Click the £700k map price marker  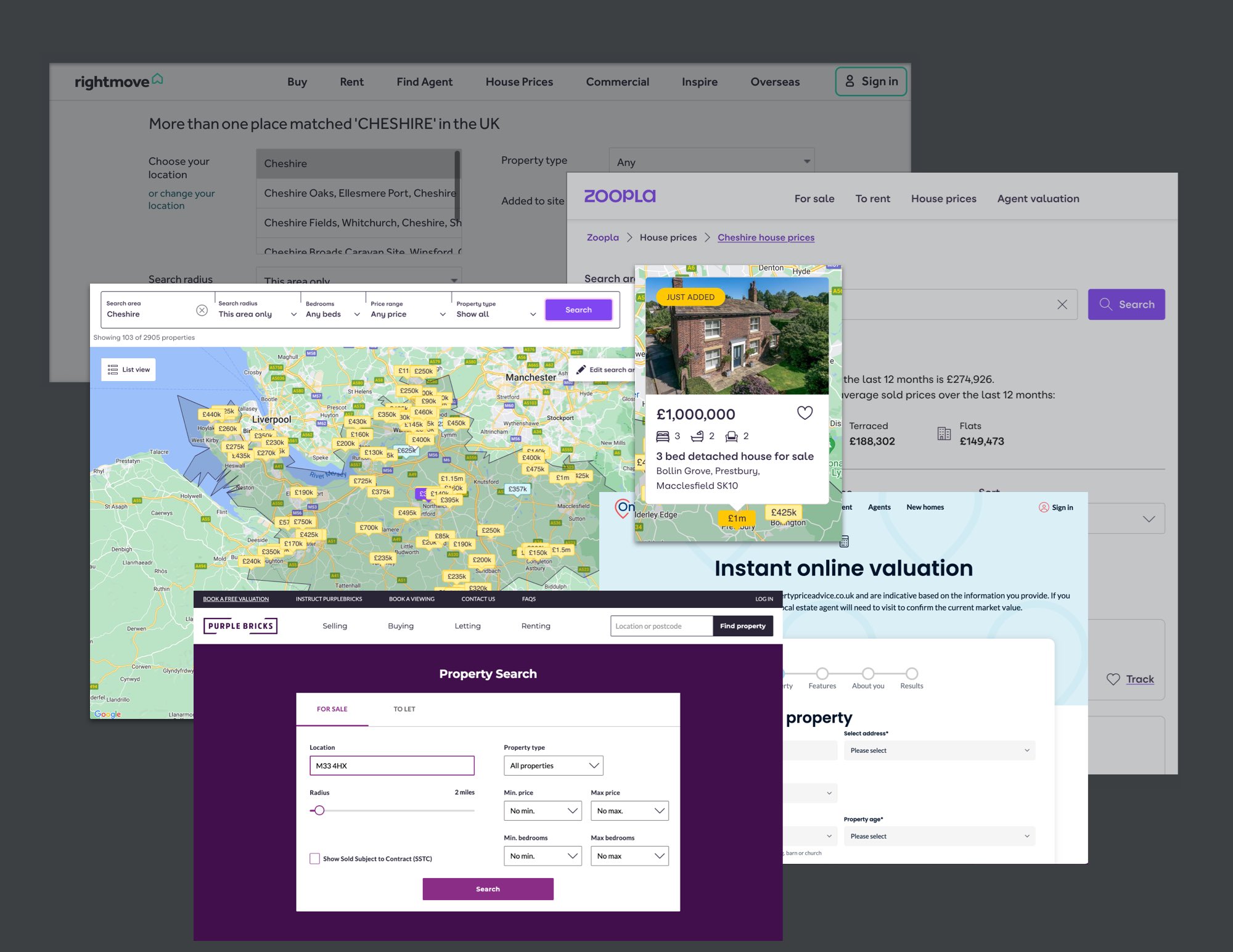(369, 527)
